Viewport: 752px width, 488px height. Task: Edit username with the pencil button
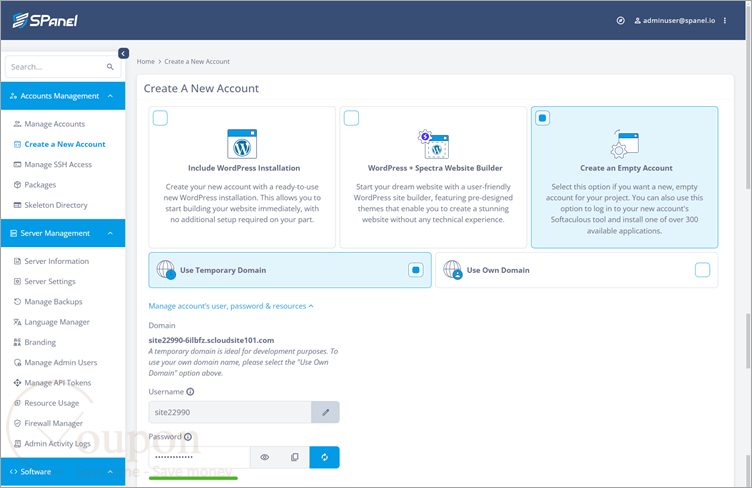(326, 412)
